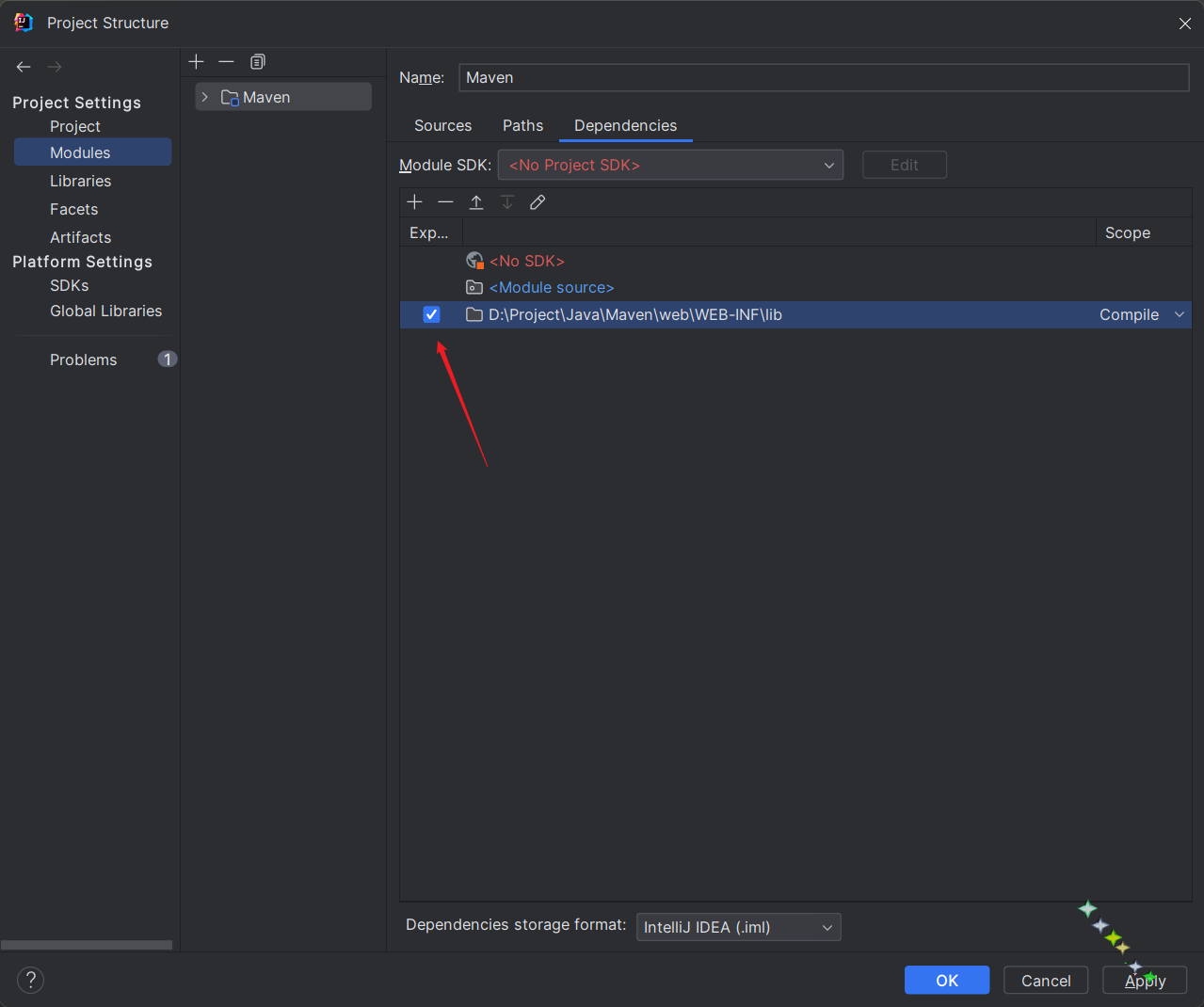Switch to the Paths tab
Viewport: 1204px width, 1007px height.
(x=522, y=126)
